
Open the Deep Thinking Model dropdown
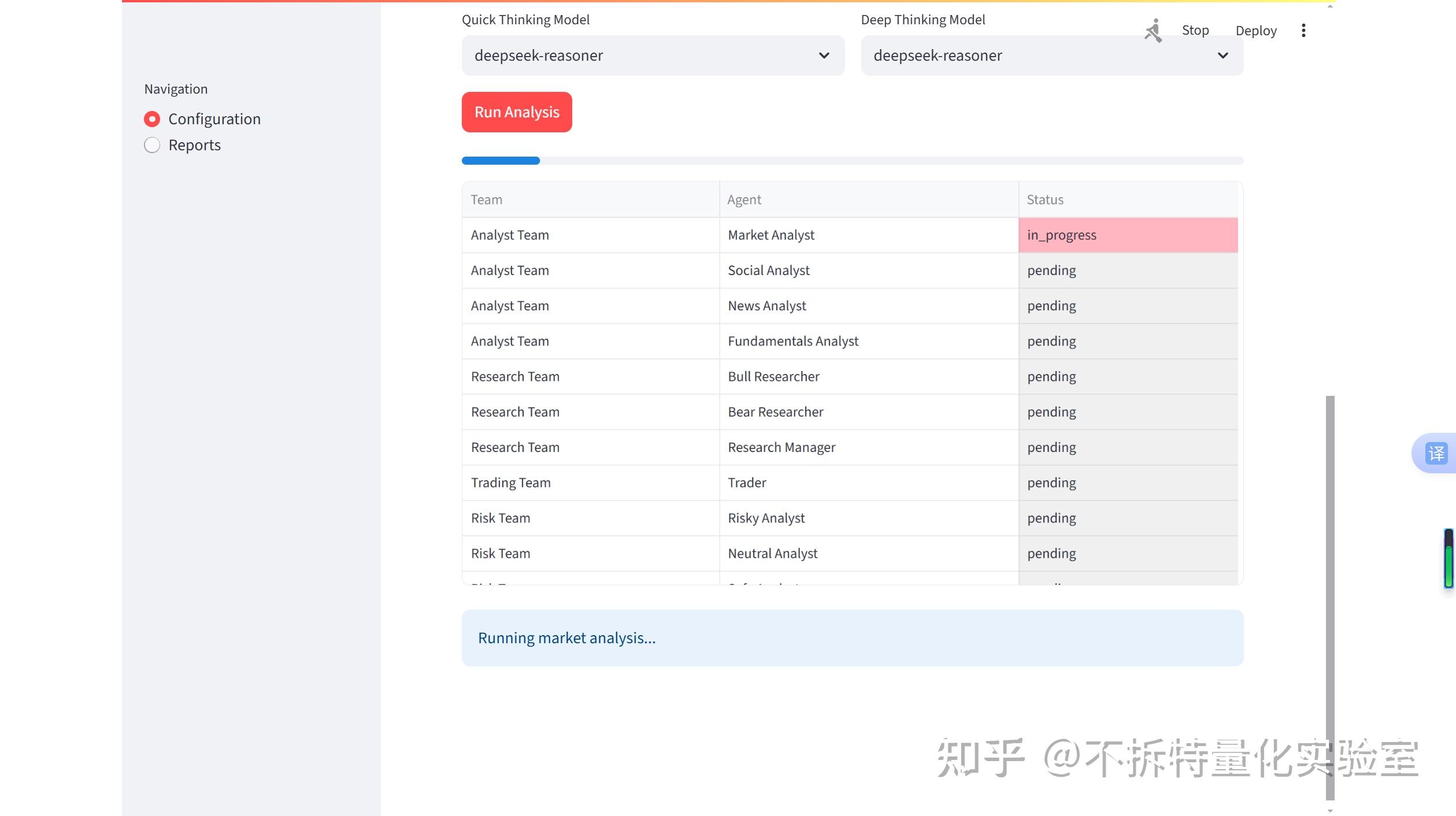pos(1051,55)
